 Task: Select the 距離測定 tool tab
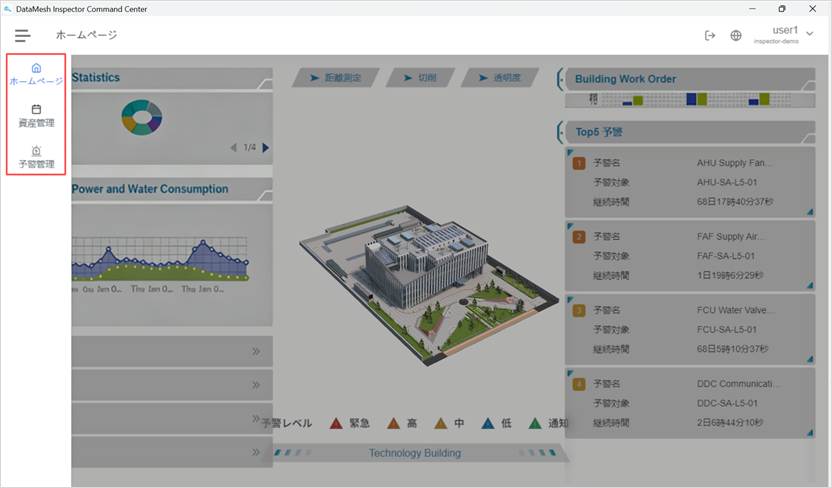[335, 77]
